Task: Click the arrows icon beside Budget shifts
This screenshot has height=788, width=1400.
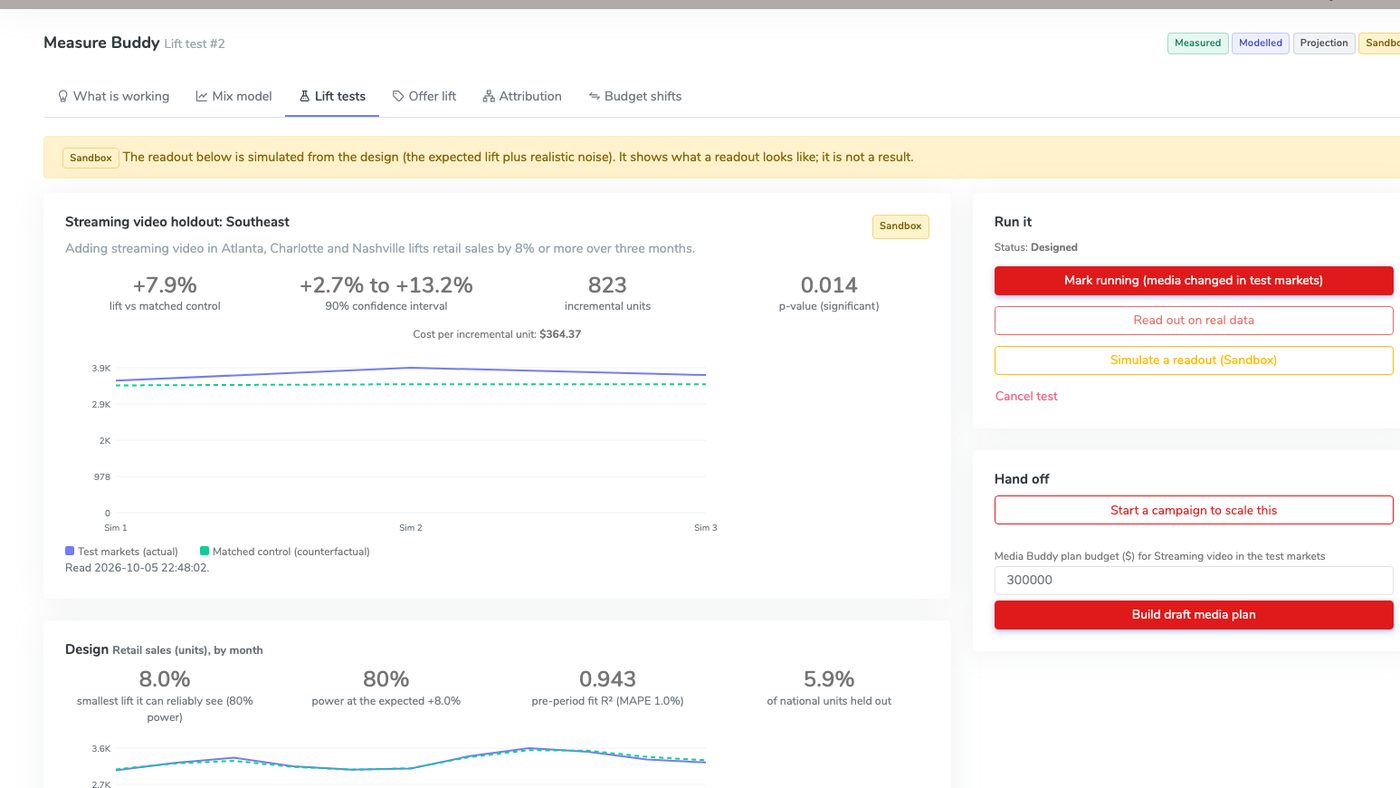Action: 594,96
